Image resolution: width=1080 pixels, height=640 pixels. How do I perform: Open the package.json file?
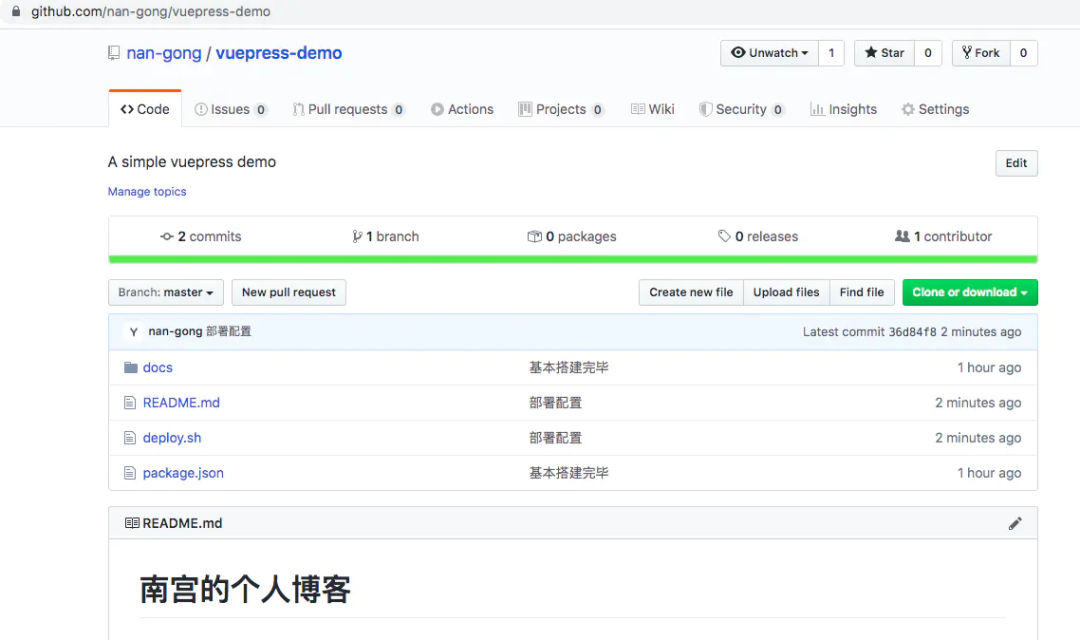183,473
